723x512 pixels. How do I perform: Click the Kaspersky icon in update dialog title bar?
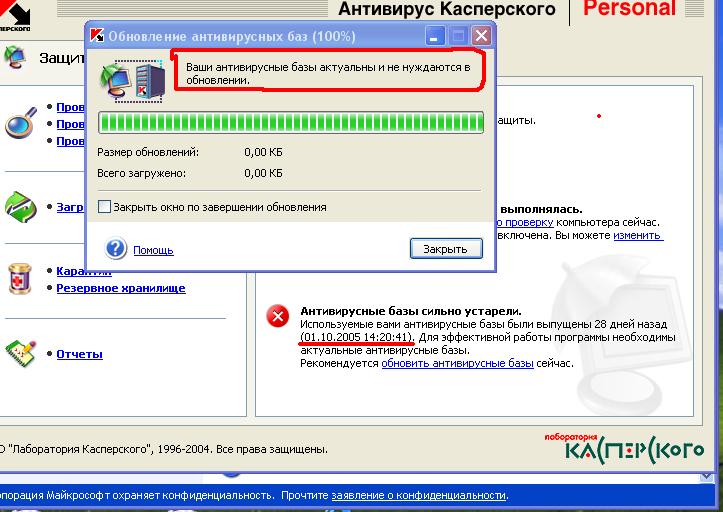[x=97, y=36]
